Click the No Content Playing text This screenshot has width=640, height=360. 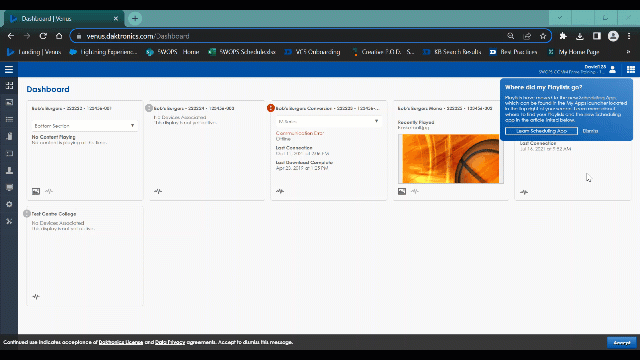tap(53, 137)
